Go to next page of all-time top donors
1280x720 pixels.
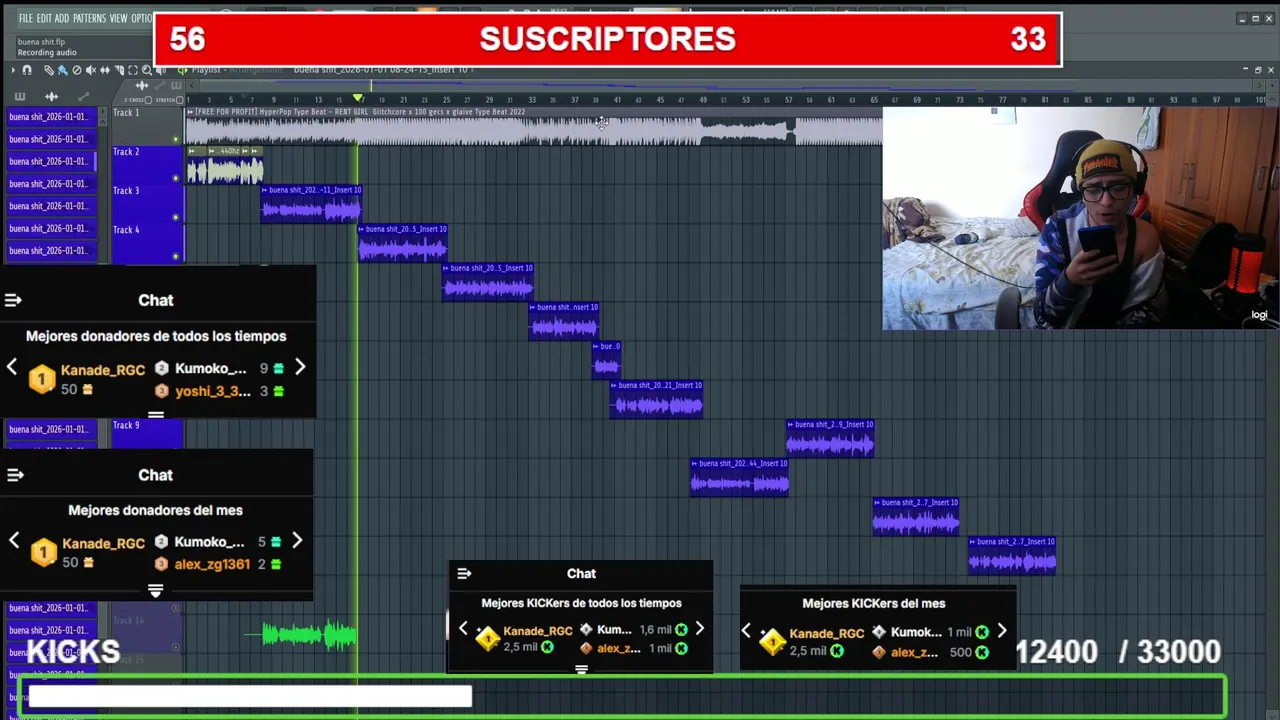click(300, 368)
